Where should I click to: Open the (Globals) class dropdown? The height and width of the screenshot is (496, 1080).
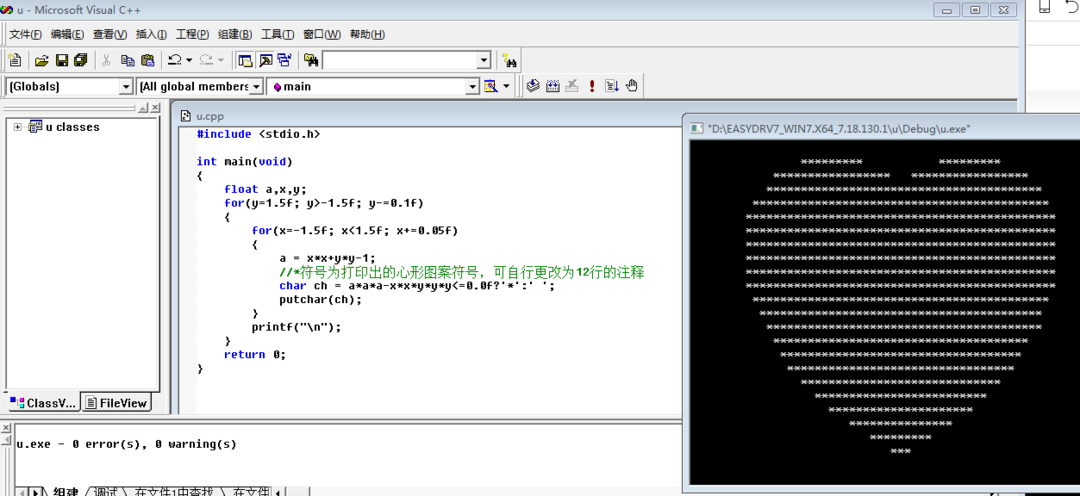click(126, 87)
